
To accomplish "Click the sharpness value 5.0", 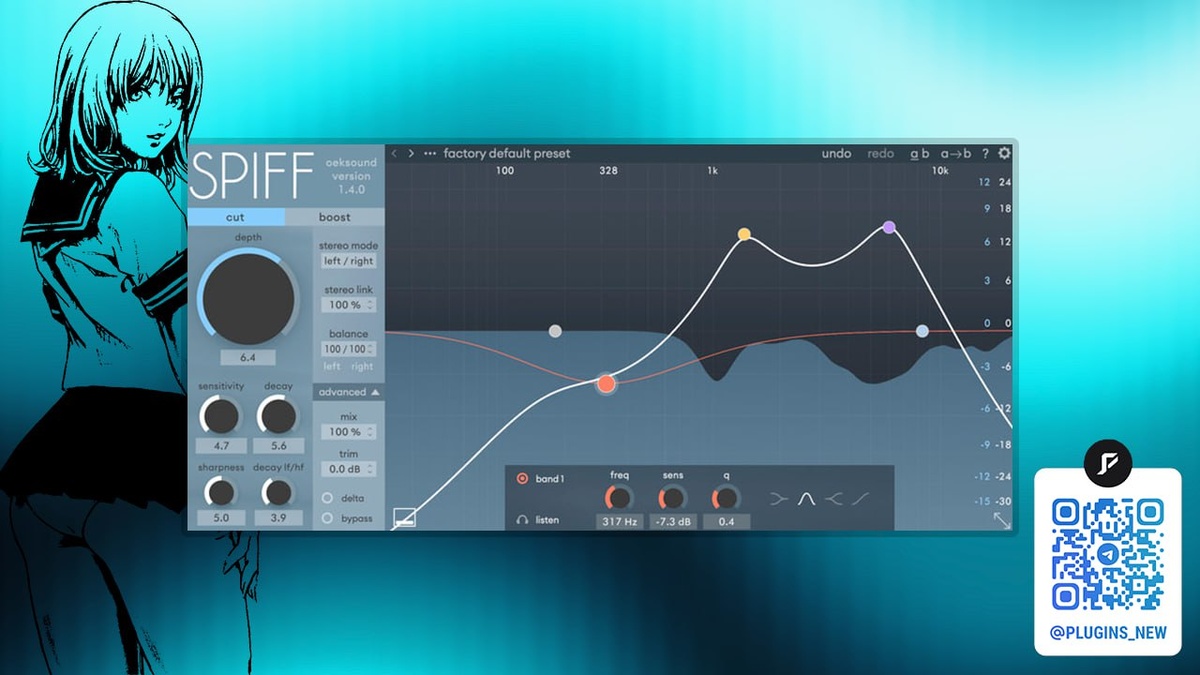I will pos(221,518).
